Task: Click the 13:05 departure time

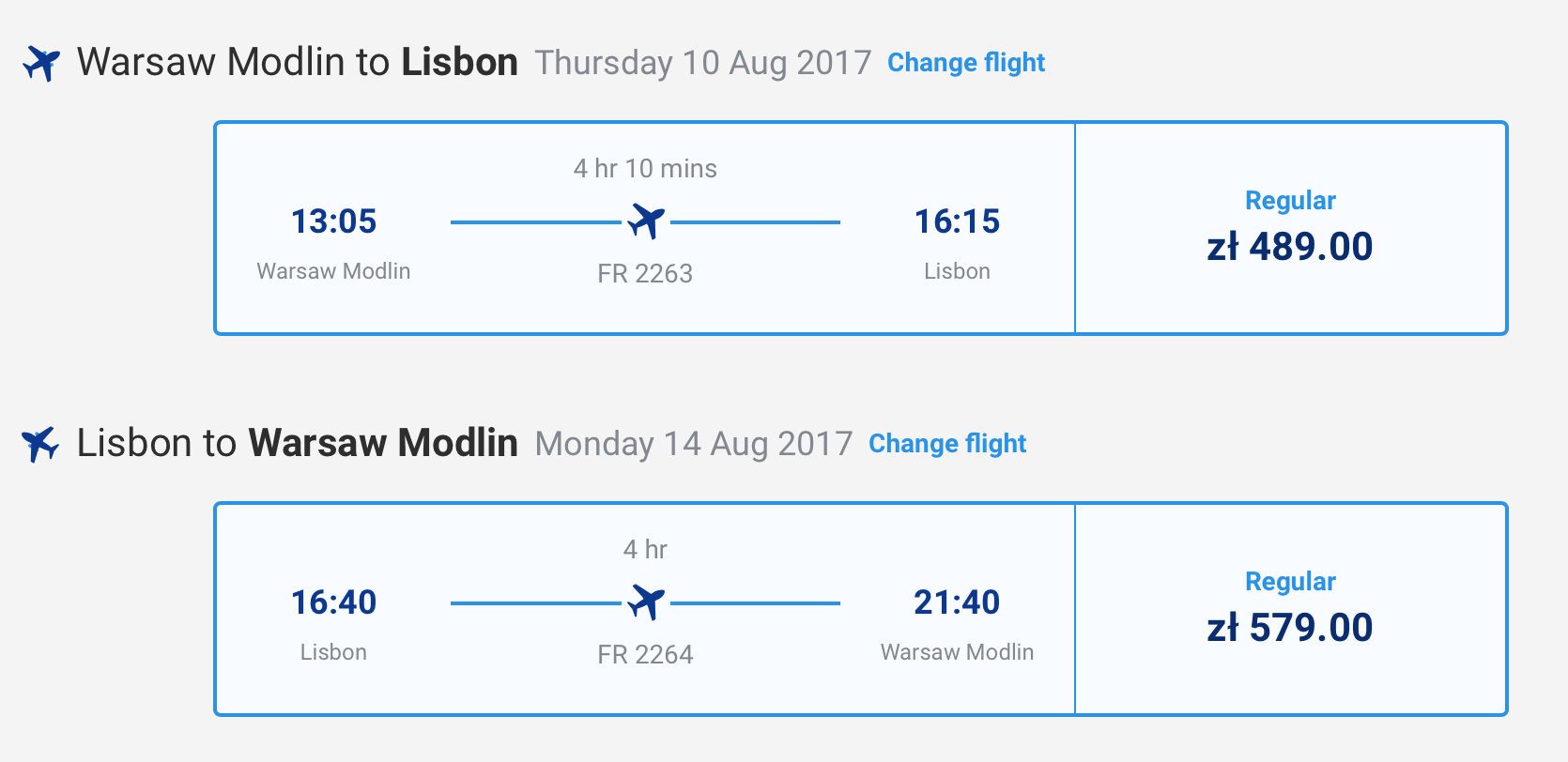Action: coord(333,221)
